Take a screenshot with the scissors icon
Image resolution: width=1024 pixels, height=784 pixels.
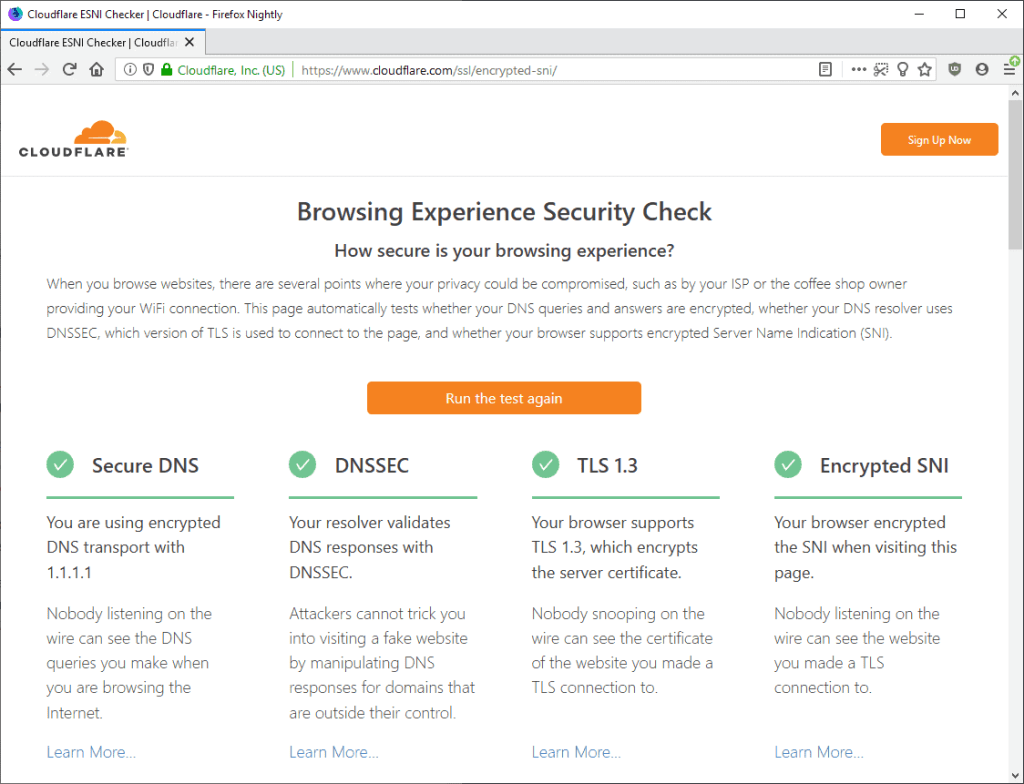(881, 70)
